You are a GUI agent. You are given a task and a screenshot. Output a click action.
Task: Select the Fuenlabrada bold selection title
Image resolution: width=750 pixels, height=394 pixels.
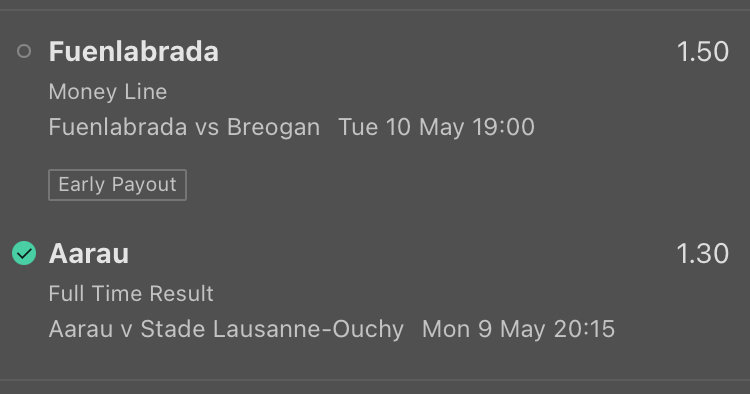(x=134, y=51)
